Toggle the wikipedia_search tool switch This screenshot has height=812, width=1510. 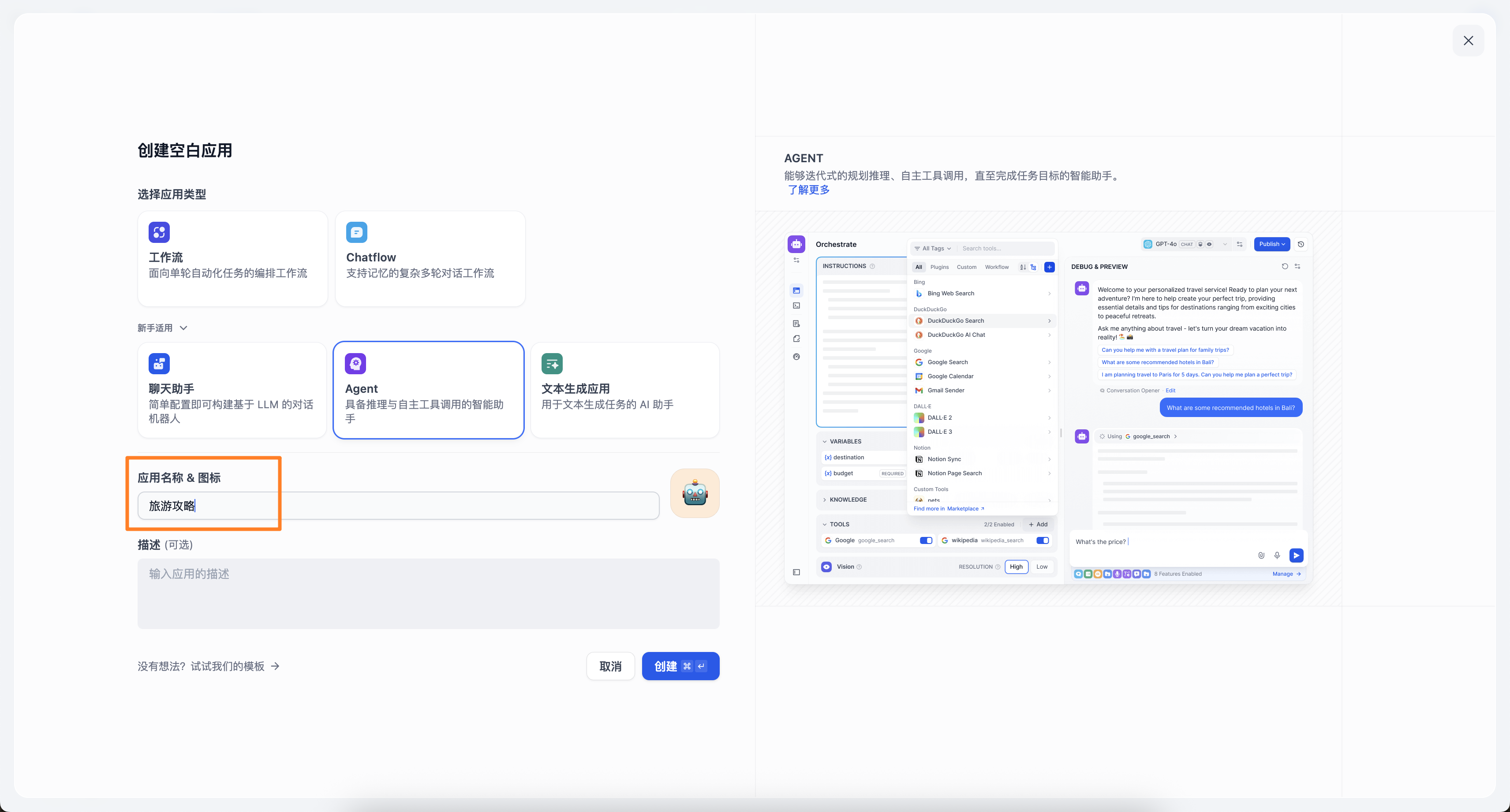1042,540
